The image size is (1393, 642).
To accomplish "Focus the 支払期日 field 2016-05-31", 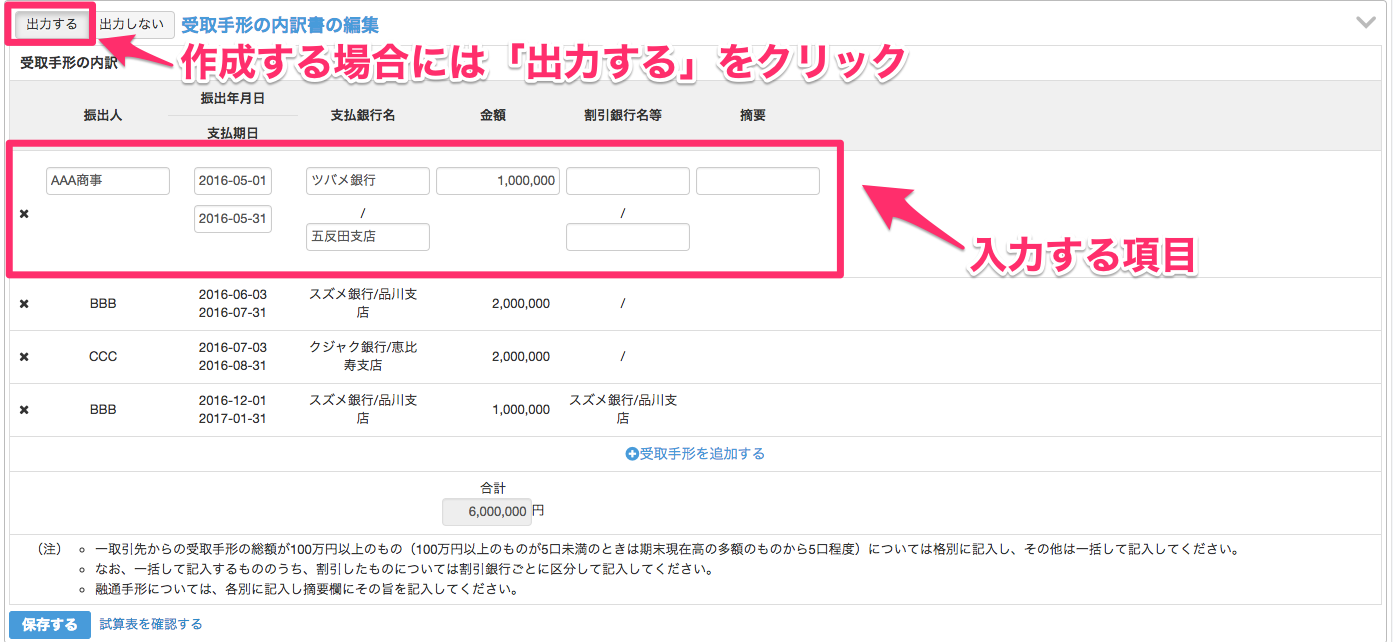I will (x=233, y=219).
